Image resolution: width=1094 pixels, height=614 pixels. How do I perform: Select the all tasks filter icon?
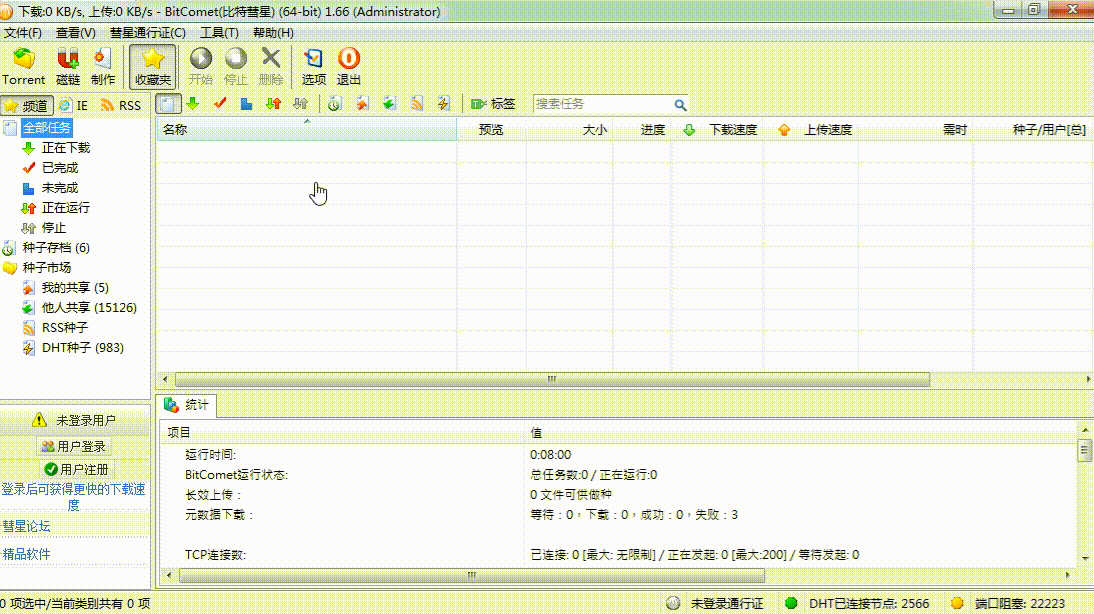click(x=168, y=104)
